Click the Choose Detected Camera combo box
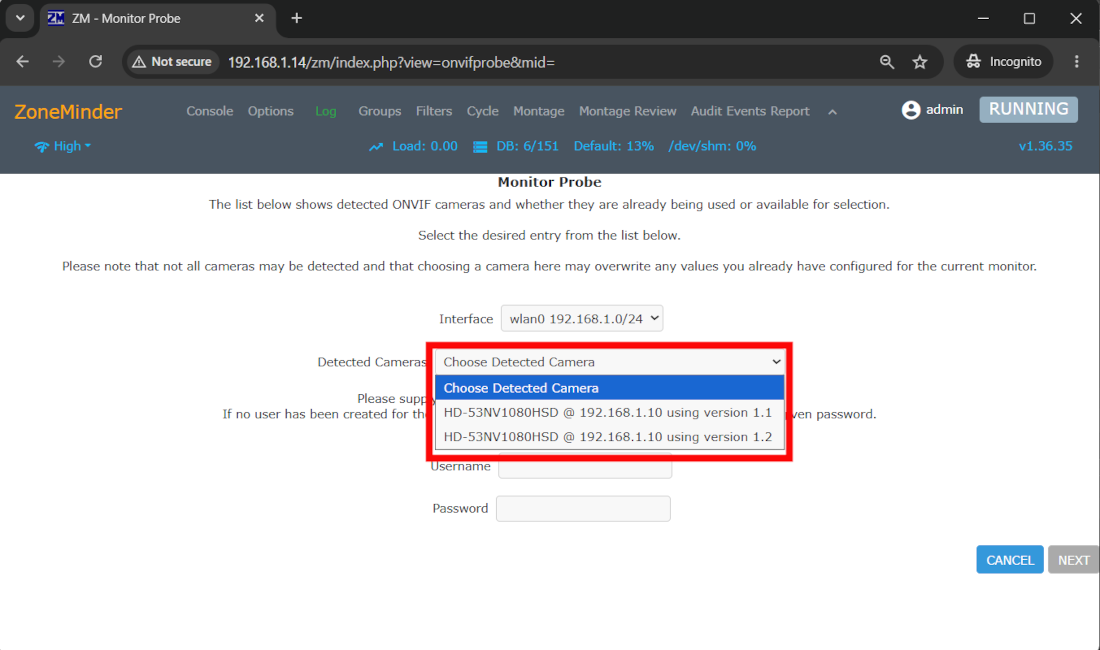Screen dimensions: 1100x650 pos(609,362)
